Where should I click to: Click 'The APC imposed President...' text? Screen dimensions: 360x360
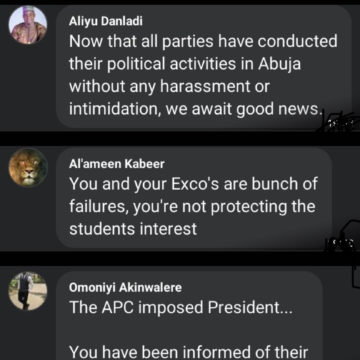(181, 308)
